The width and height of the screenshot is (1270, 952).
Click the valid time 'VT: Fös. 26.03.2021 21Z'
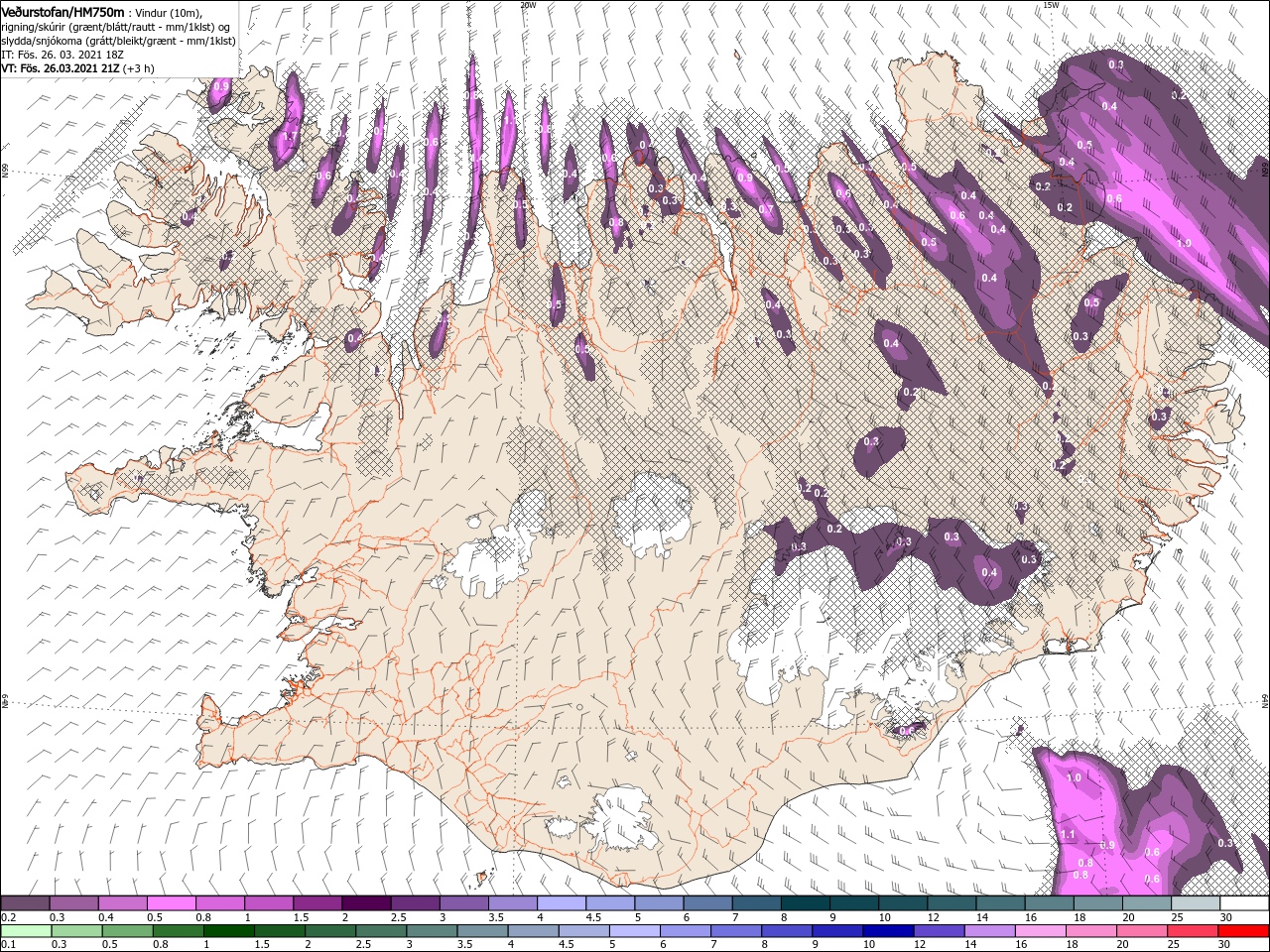tap(62, 68)
